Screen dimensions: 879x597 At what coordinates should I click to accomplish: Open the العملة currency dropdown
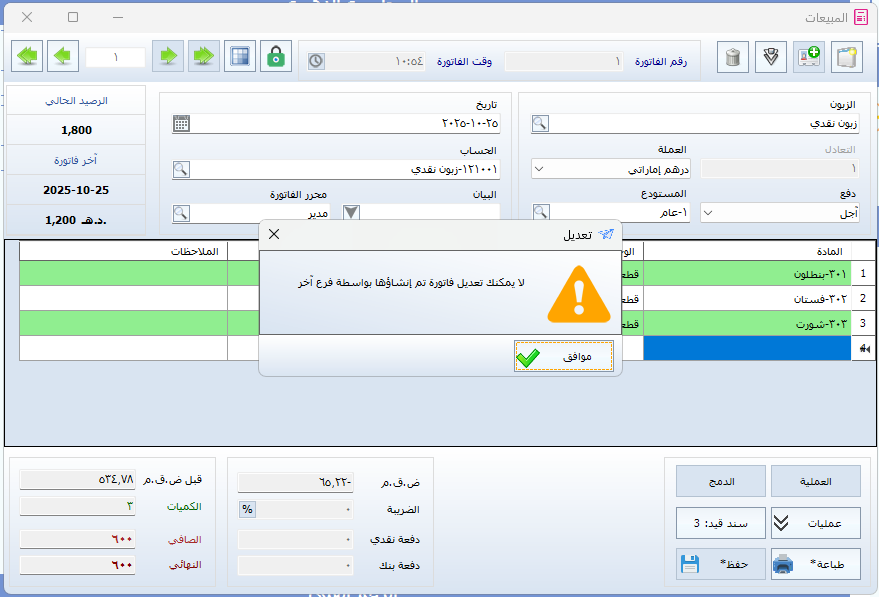click(x=540, y=168)
